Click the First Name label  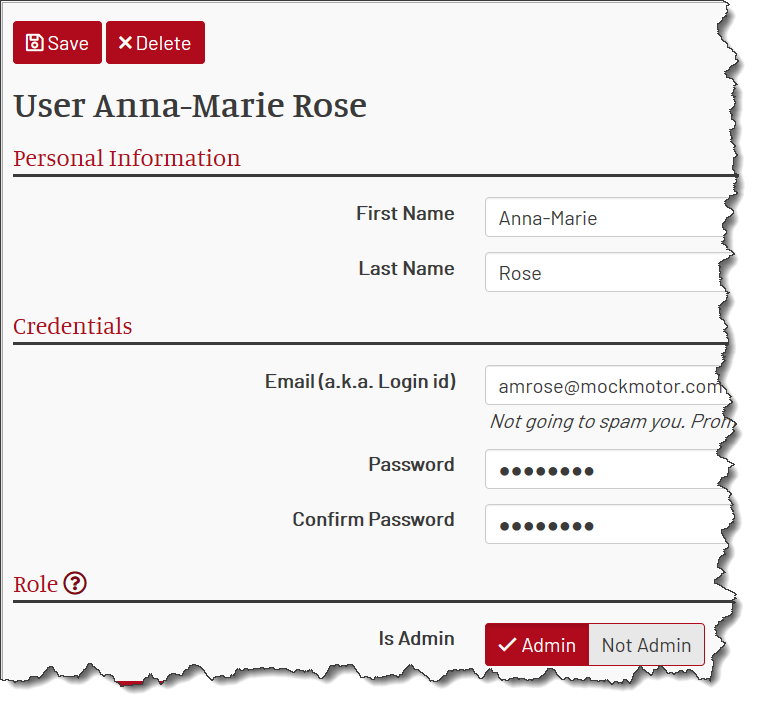click(405, 213)
